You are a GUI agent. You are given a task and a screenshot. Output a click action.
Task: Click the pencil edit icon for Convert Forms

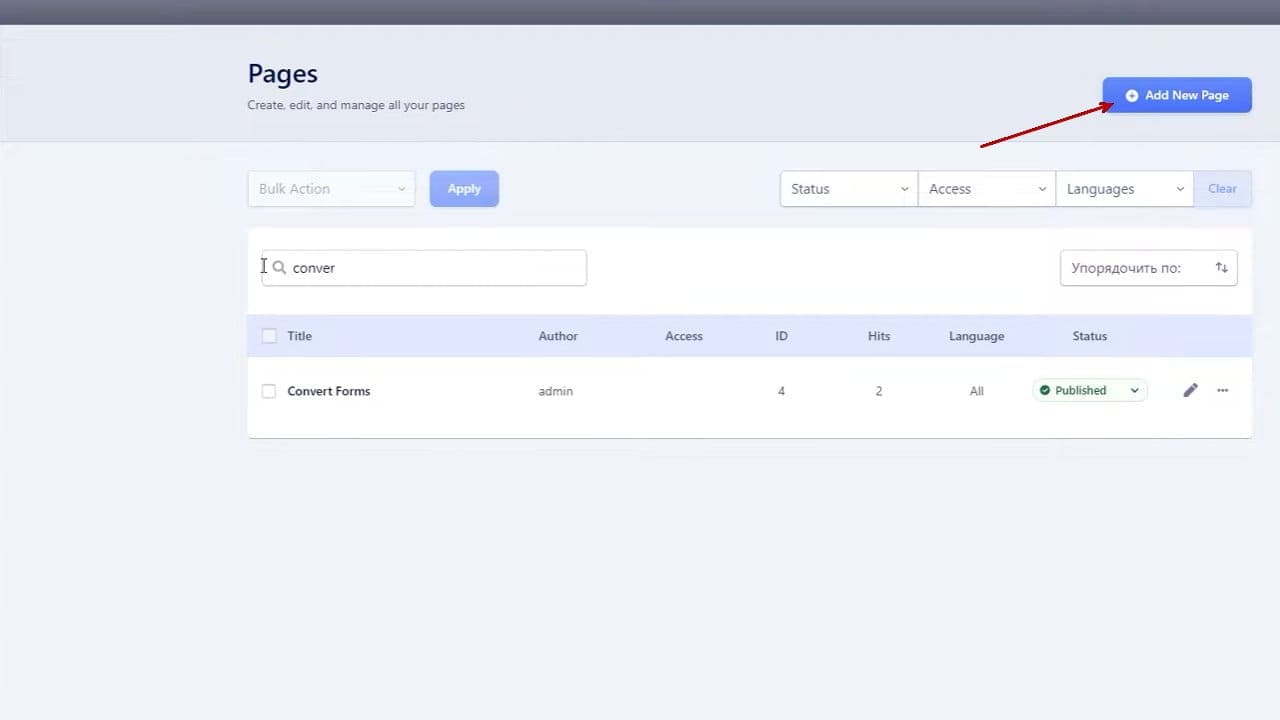[x=1190, y=391]
